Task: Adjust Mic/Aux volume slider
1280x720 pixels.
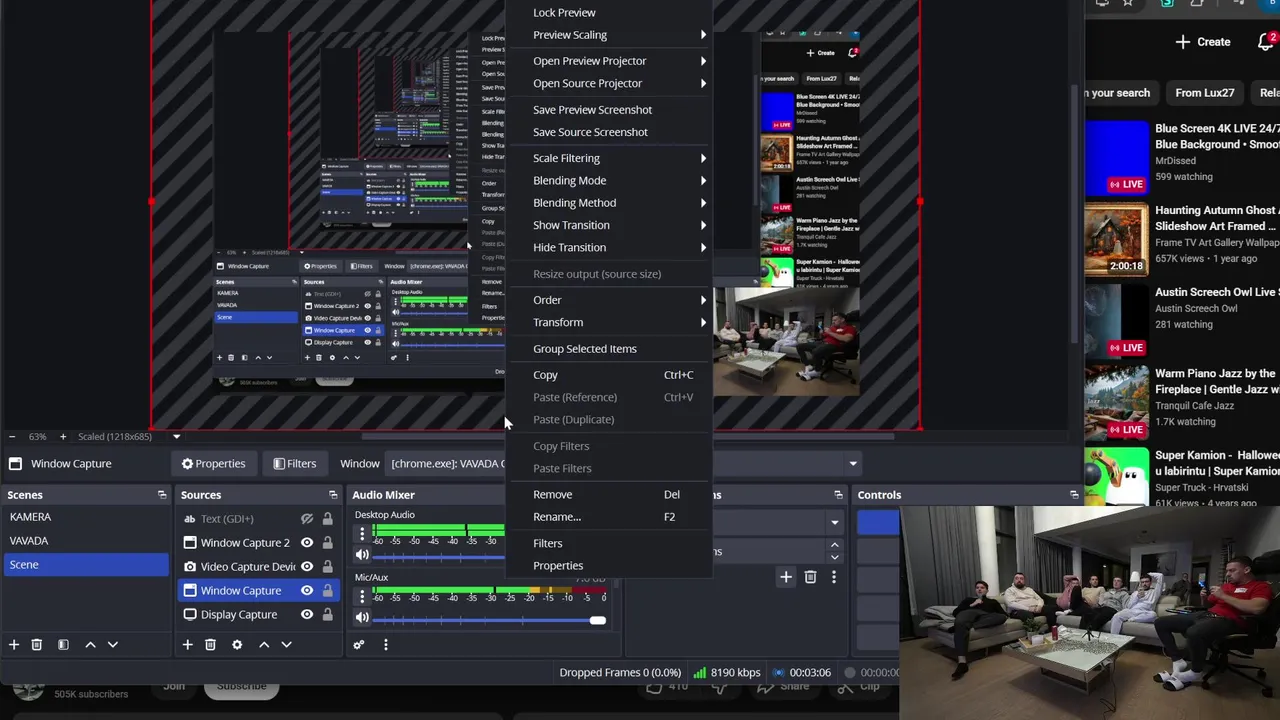Action: coord(490,620)
